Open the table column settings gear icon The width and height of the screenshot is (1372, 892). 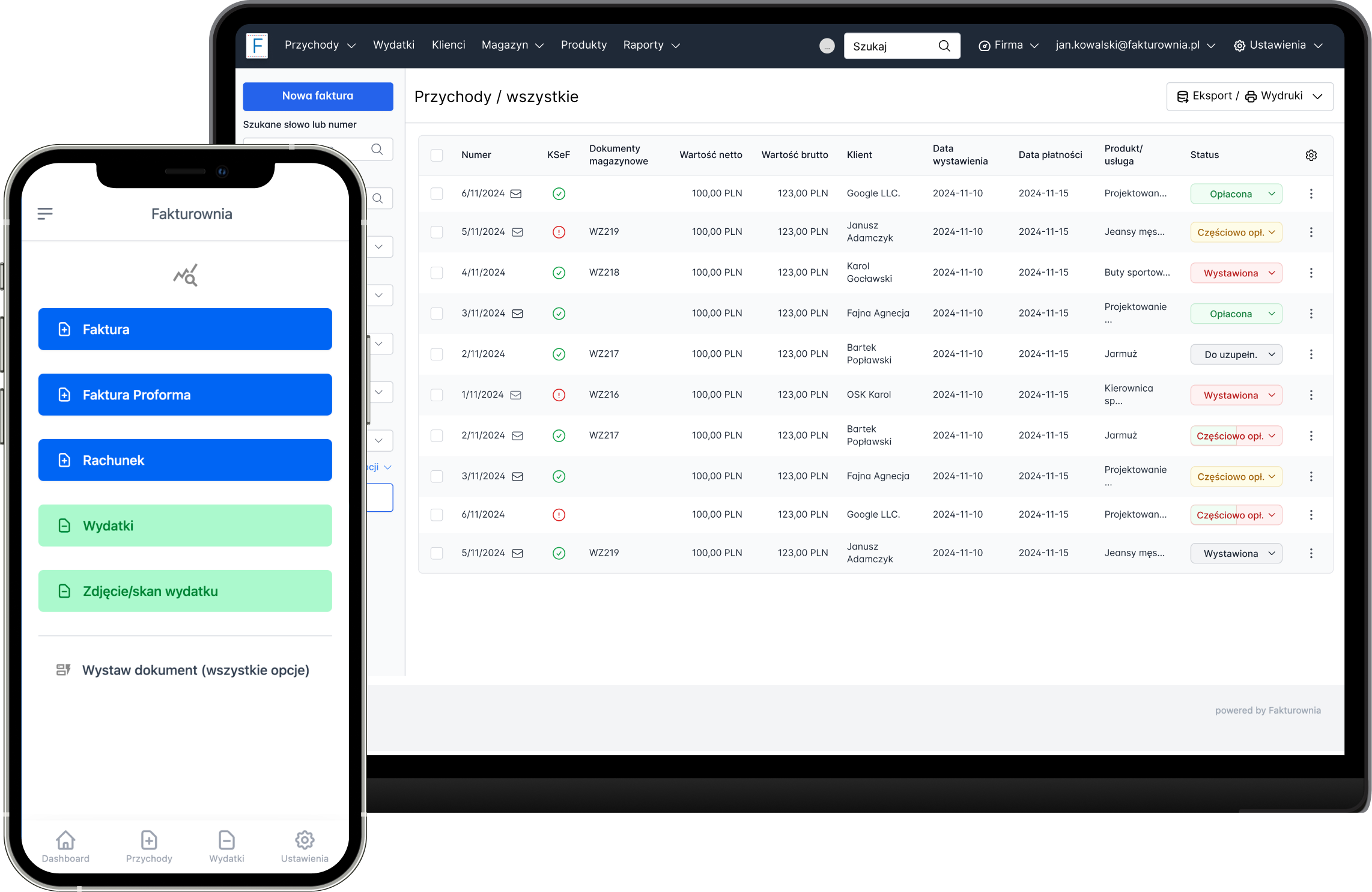pyautogui.click(x=1311, y=155)
